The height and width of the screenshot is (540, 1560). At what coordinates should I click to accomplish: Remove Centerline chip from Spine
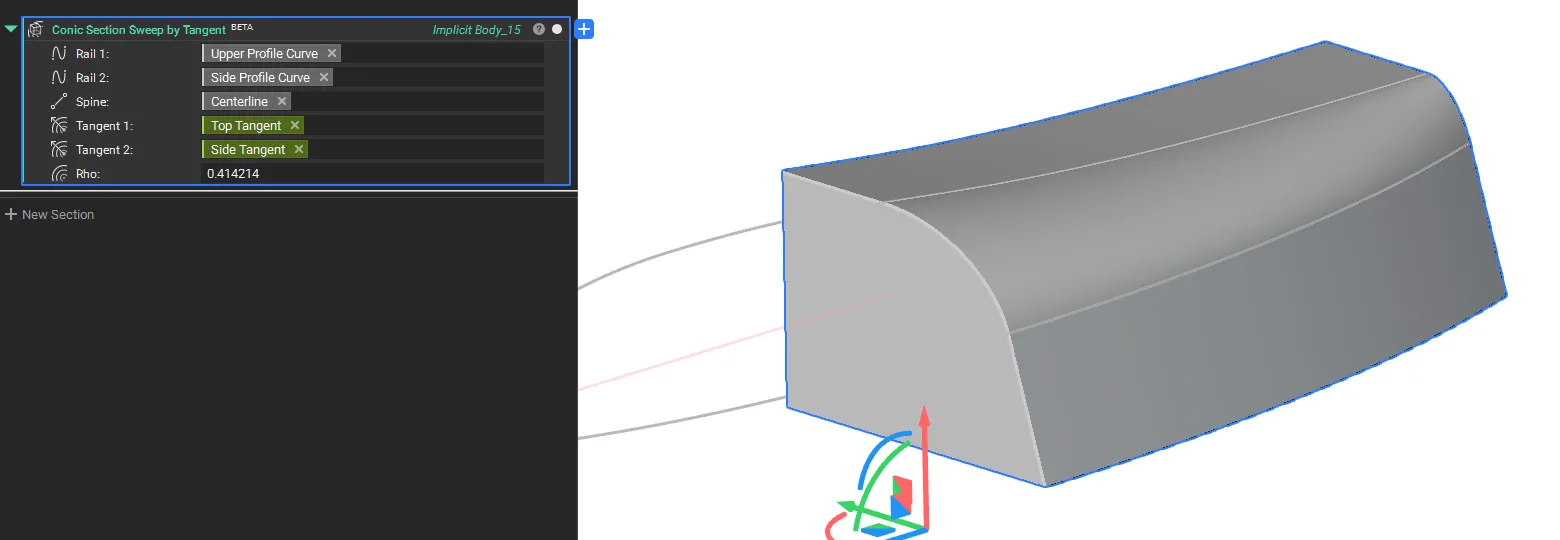pos(282,101)
